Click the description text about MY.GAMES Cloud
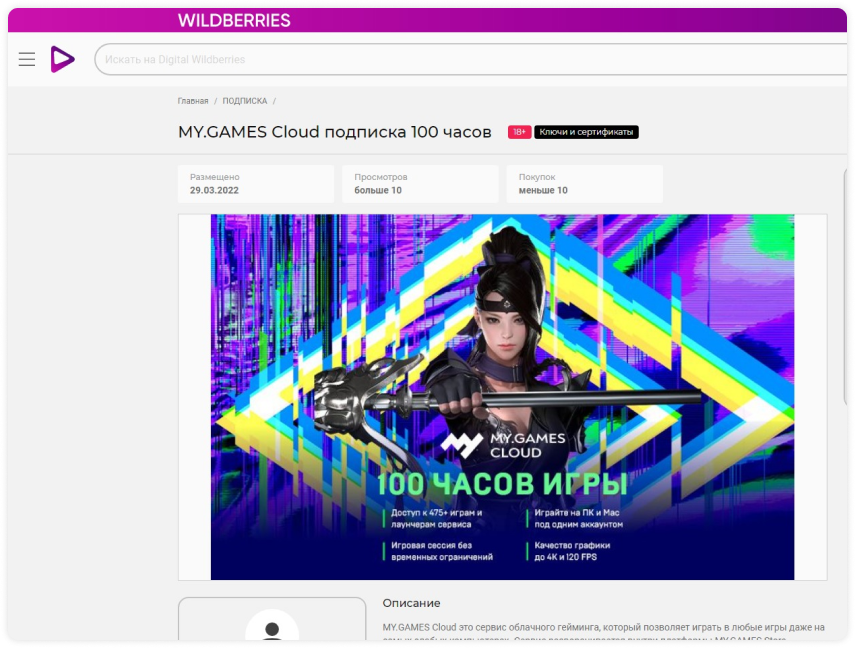 point(604,632)
